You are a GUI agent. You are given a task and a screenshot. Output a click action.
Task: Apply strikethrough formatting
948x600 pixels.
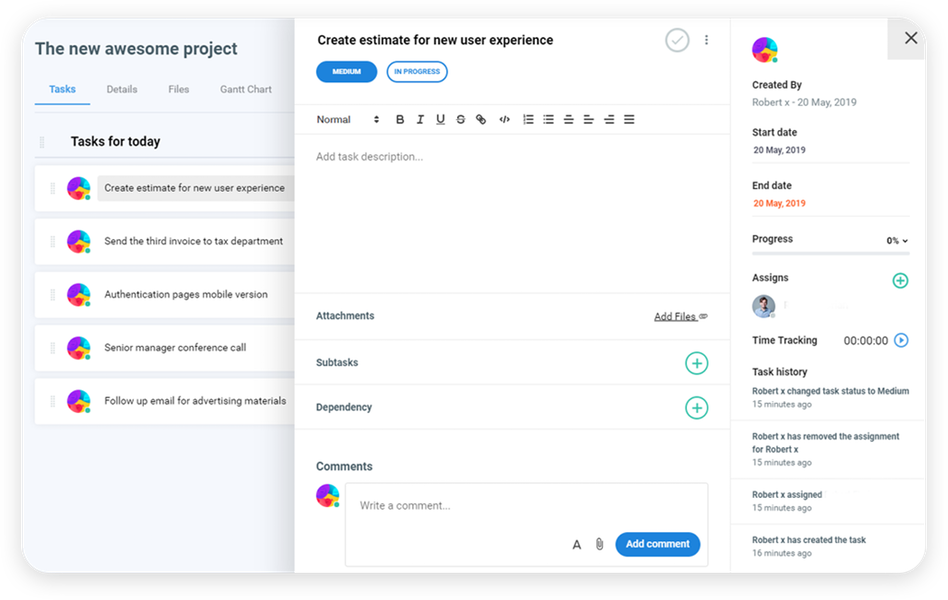[x=460, y=119]
